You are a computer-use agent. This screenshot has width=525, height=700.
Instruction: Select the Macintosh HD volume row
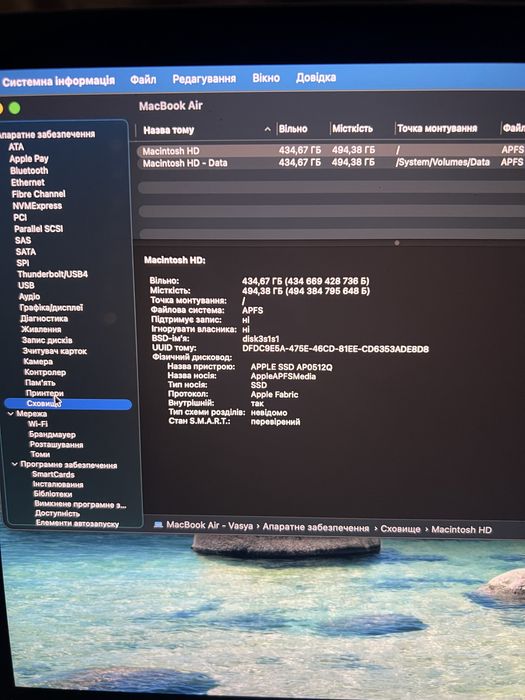330,150
